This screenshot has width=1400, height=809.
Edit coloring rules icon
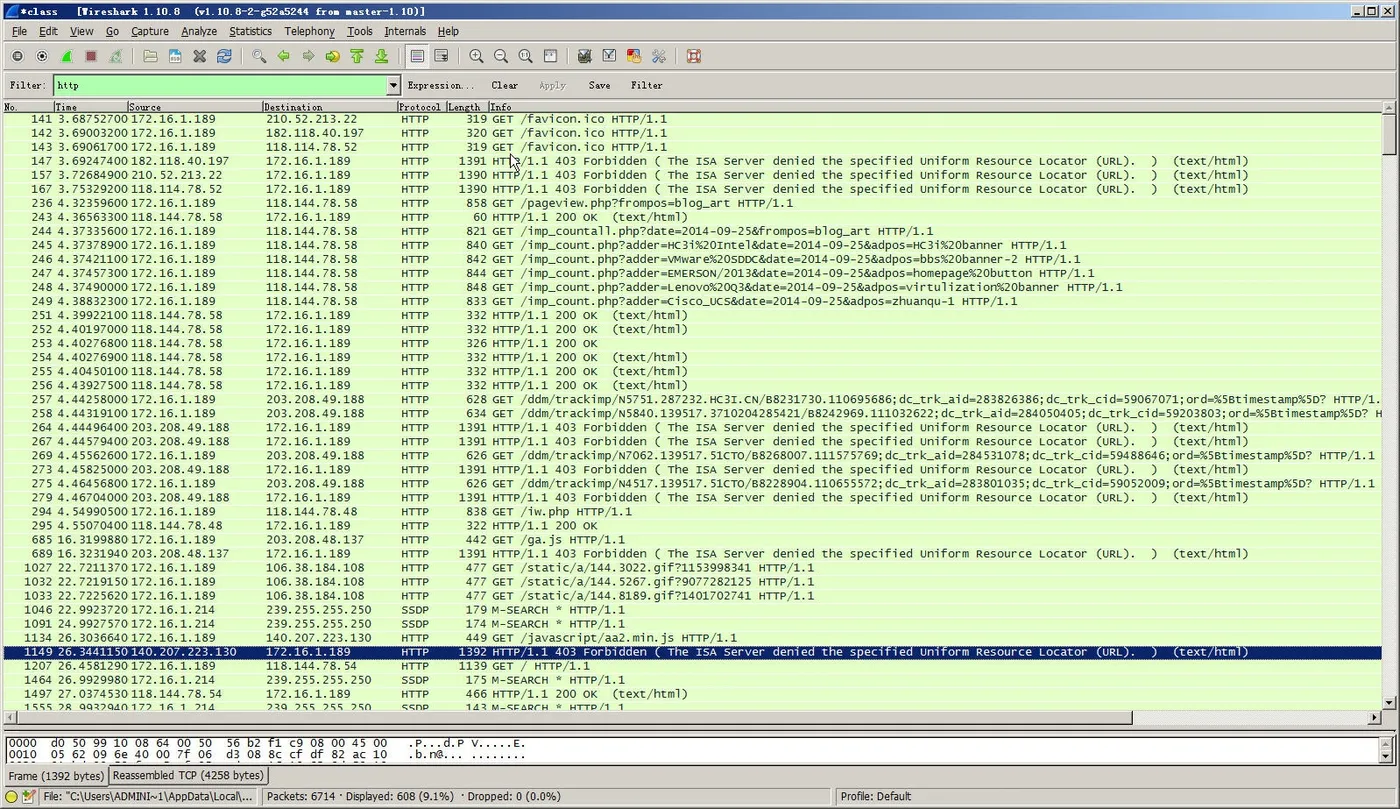[633, 57]
